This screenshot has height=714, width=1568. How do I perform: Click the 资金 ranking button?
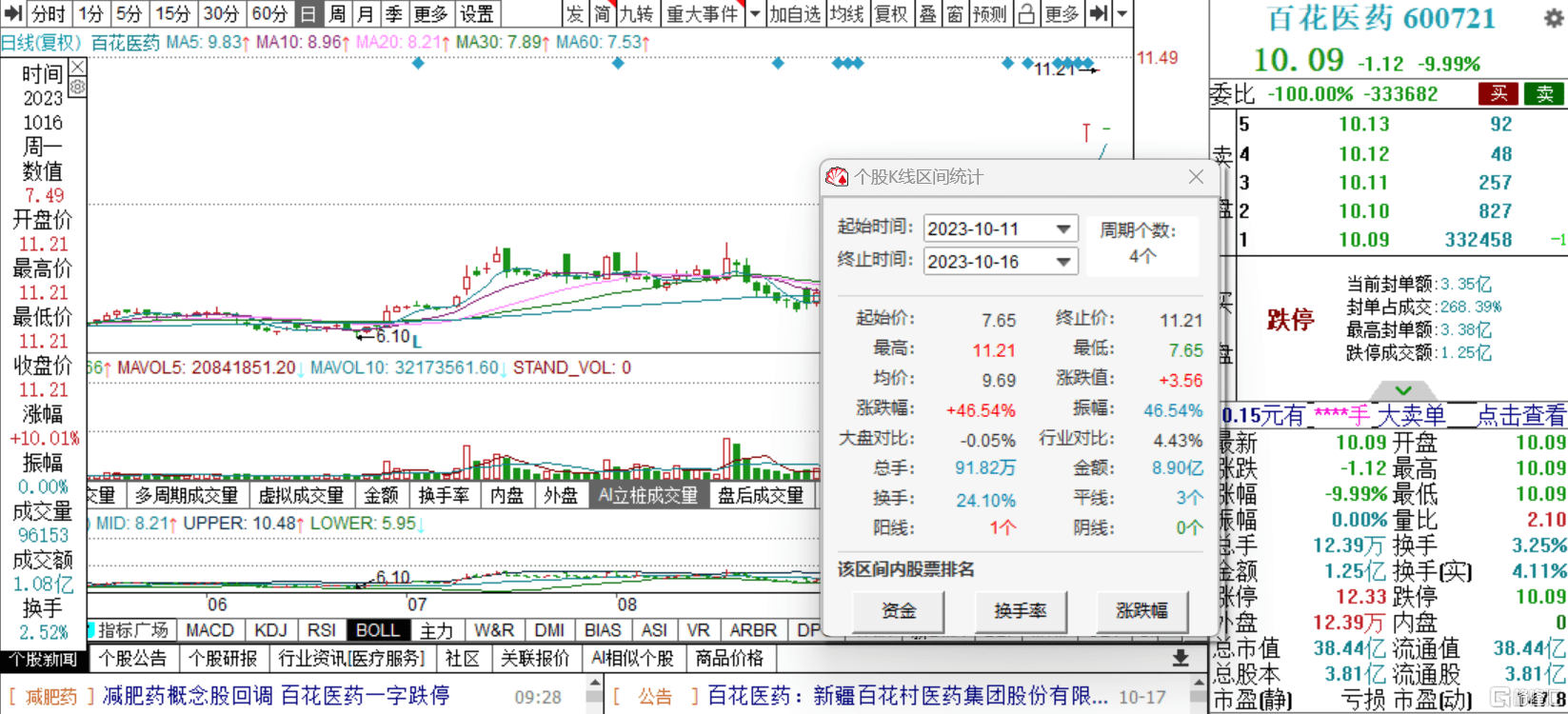899,611
